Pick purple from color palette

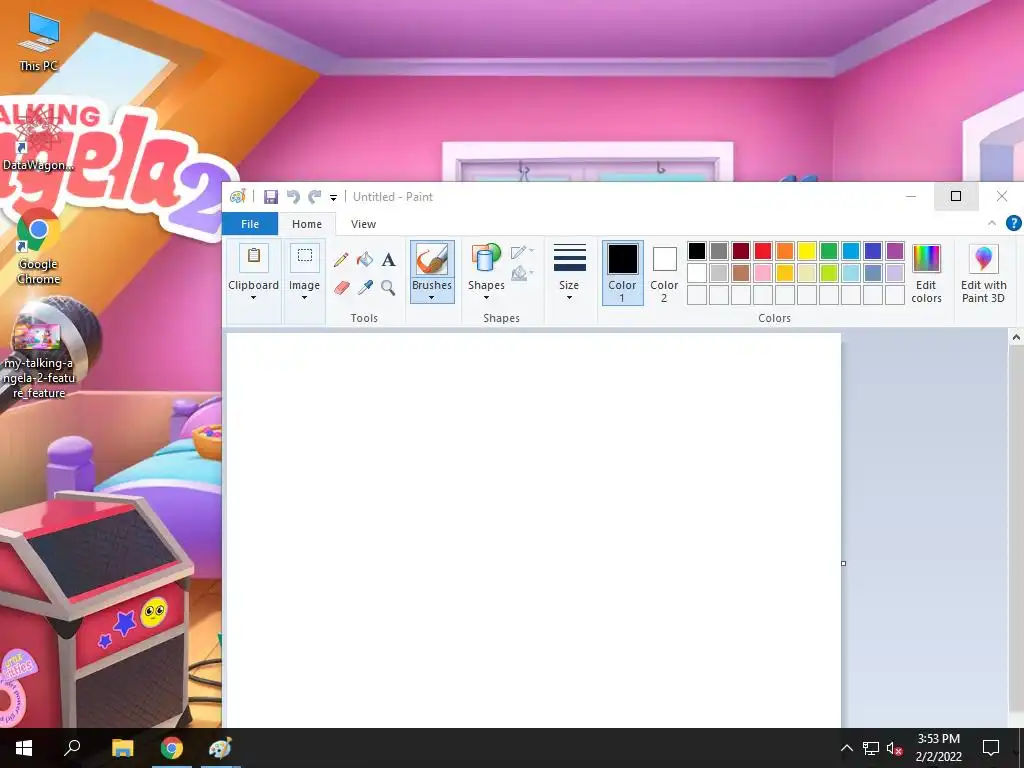[895, 251]
